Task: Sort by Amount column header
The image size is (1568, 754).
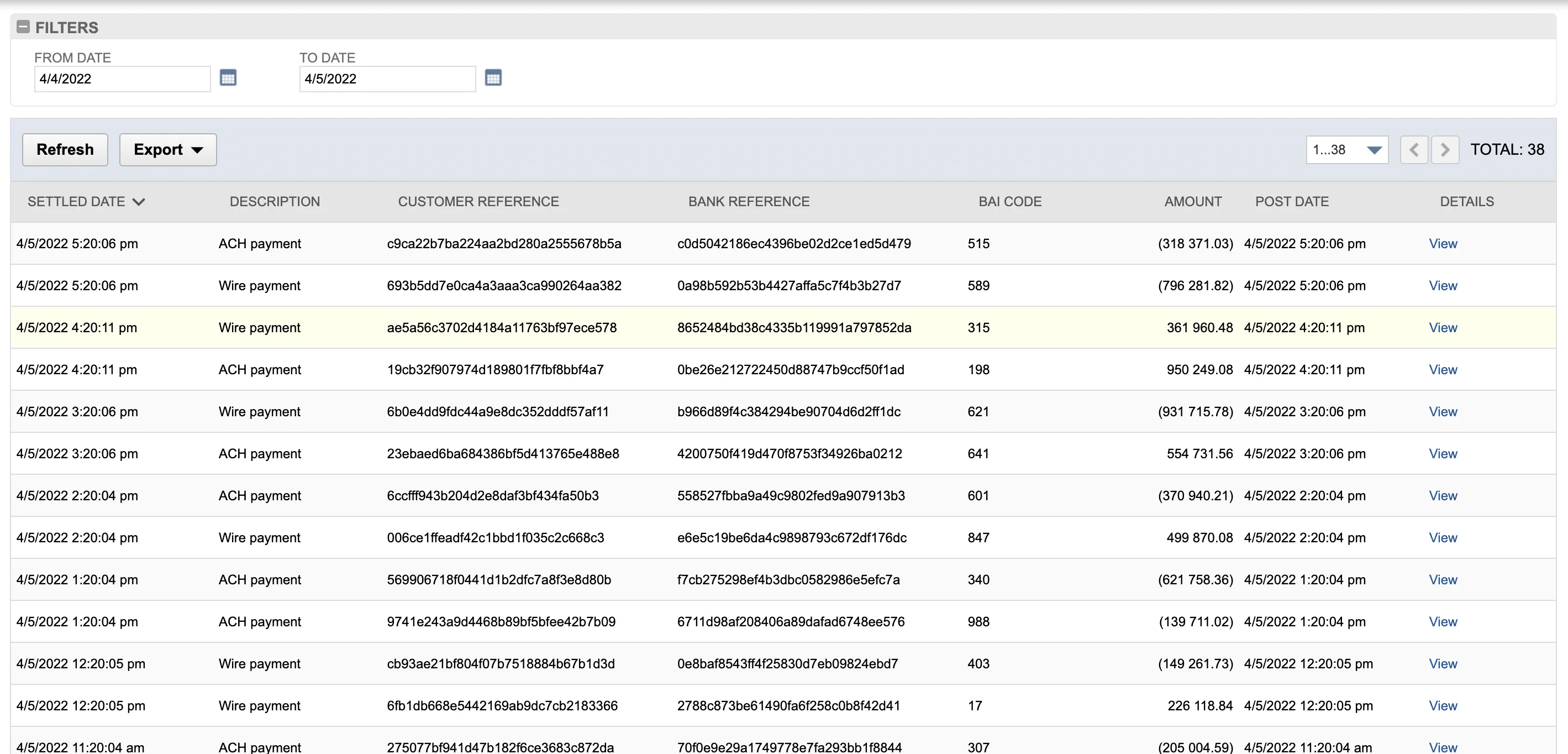Action: (x=1193, y=202)
